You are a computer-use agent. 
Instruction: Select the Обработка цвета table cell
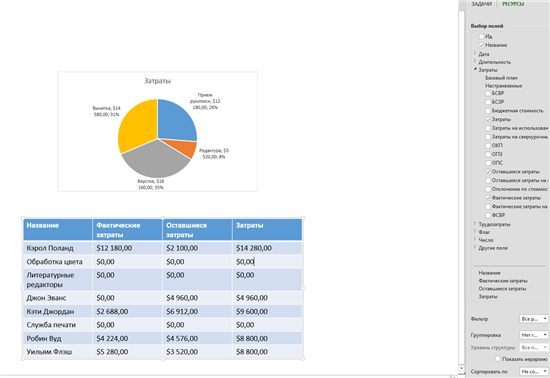[x=58, y=262]
